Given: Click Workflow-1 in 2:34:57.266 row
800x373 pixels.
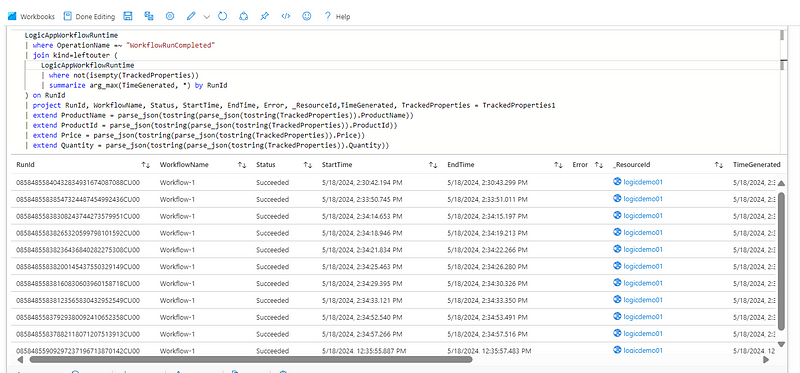Looking at the screenshot, I should pos(177,334).
